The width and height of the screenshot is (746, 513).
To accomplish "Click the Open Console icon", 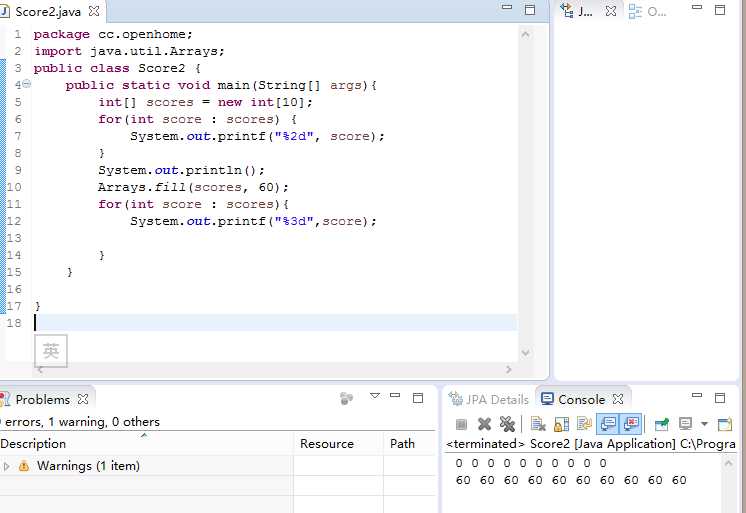I will pyautogui.click(x=725, y=424).
